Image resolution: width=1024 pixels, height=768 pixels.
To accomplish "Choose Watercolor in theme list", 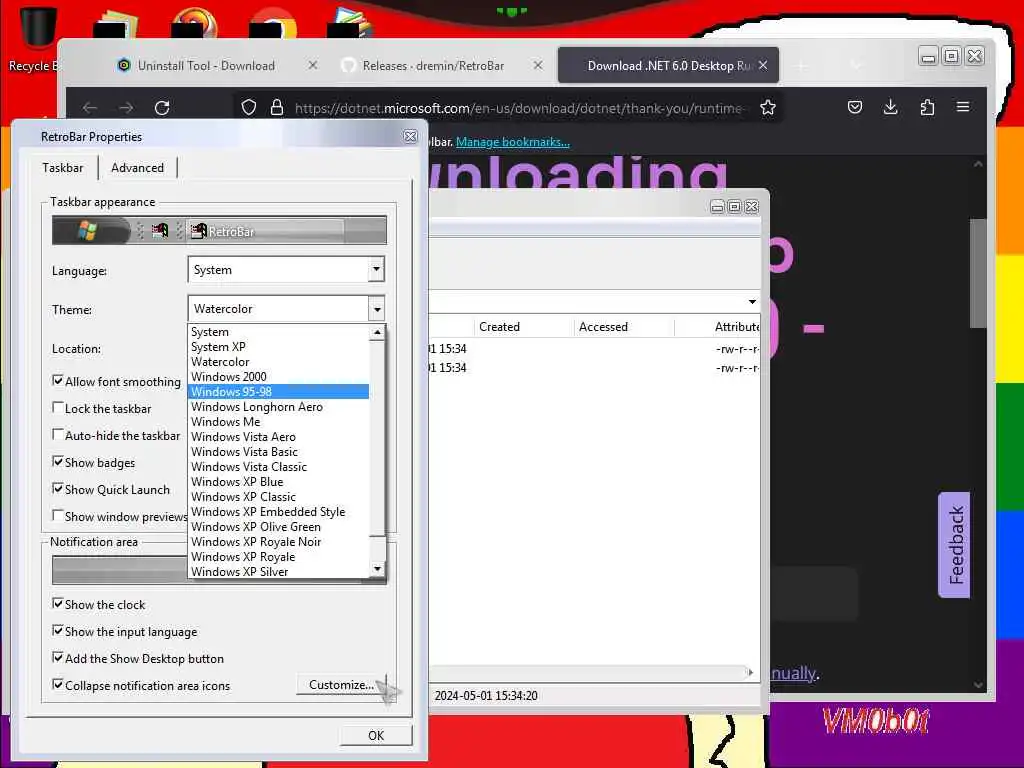I will [278, 362].
